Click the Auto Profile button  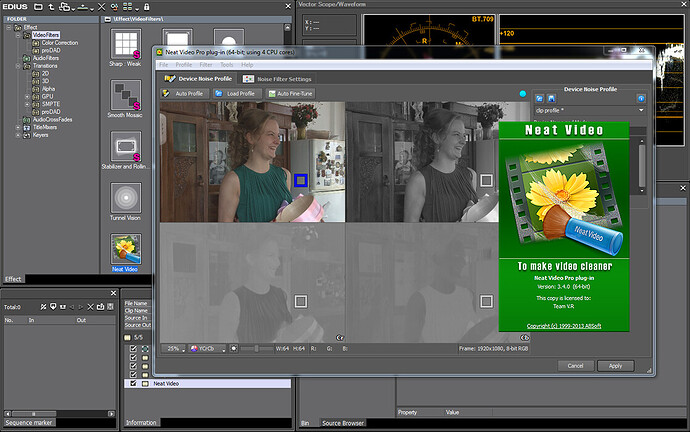click(183, 94)
